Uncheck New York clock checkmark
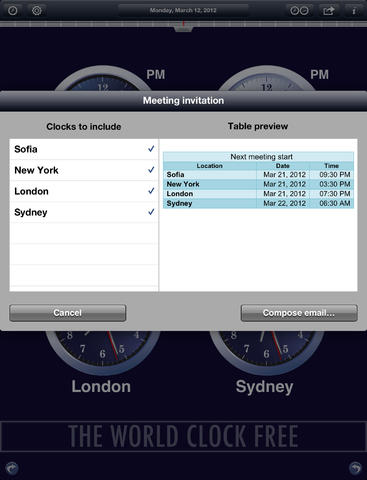367x480 pixels. [151, 170]
